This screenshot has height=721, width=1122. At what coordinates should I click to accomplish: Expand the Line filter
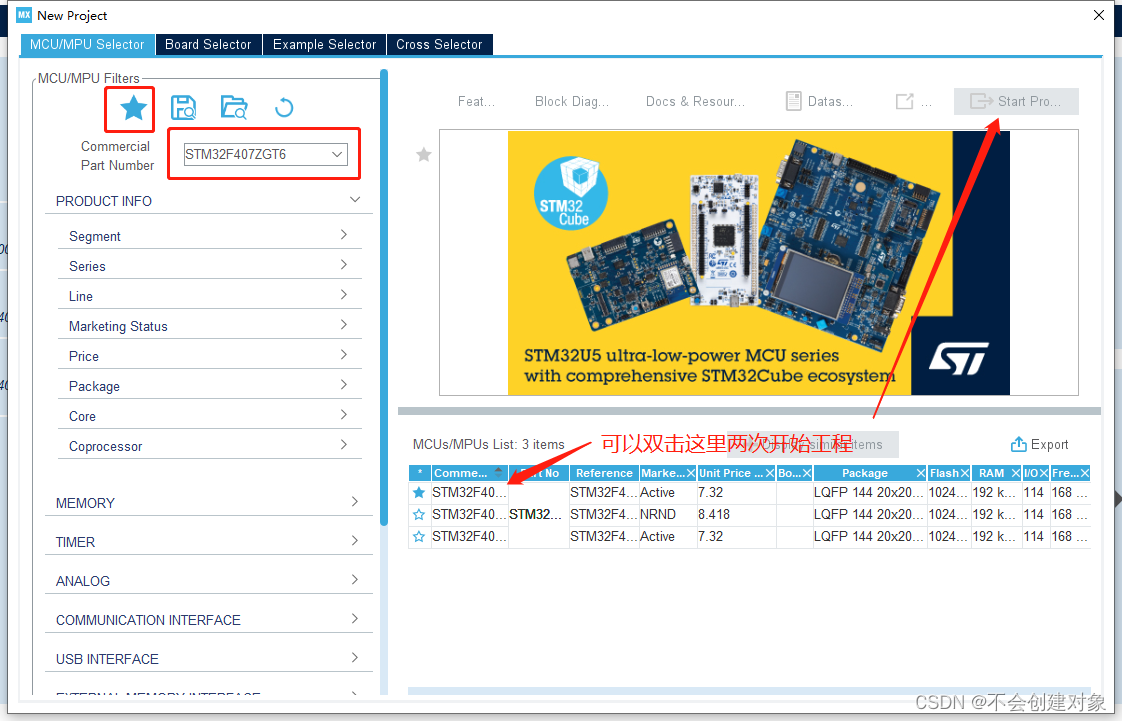tap(344, 295)
